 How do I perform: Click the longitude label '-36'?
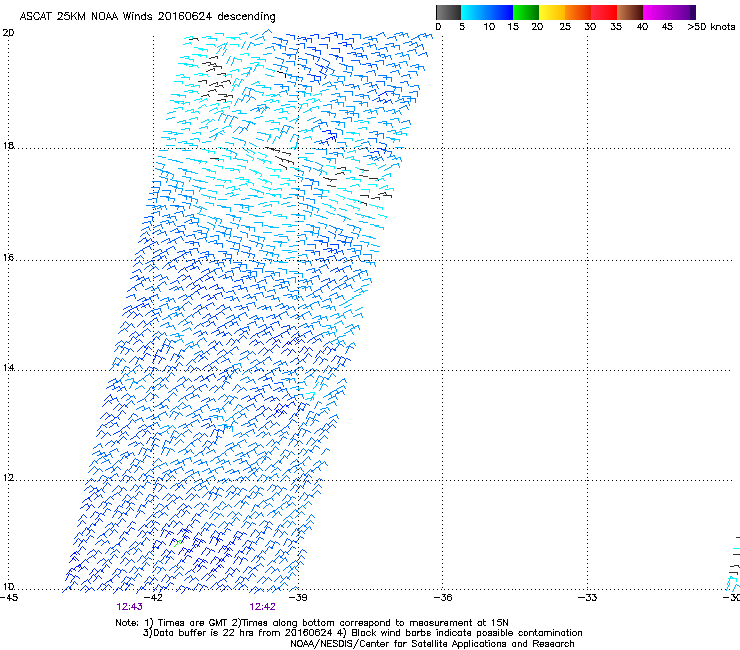point(443,598)
